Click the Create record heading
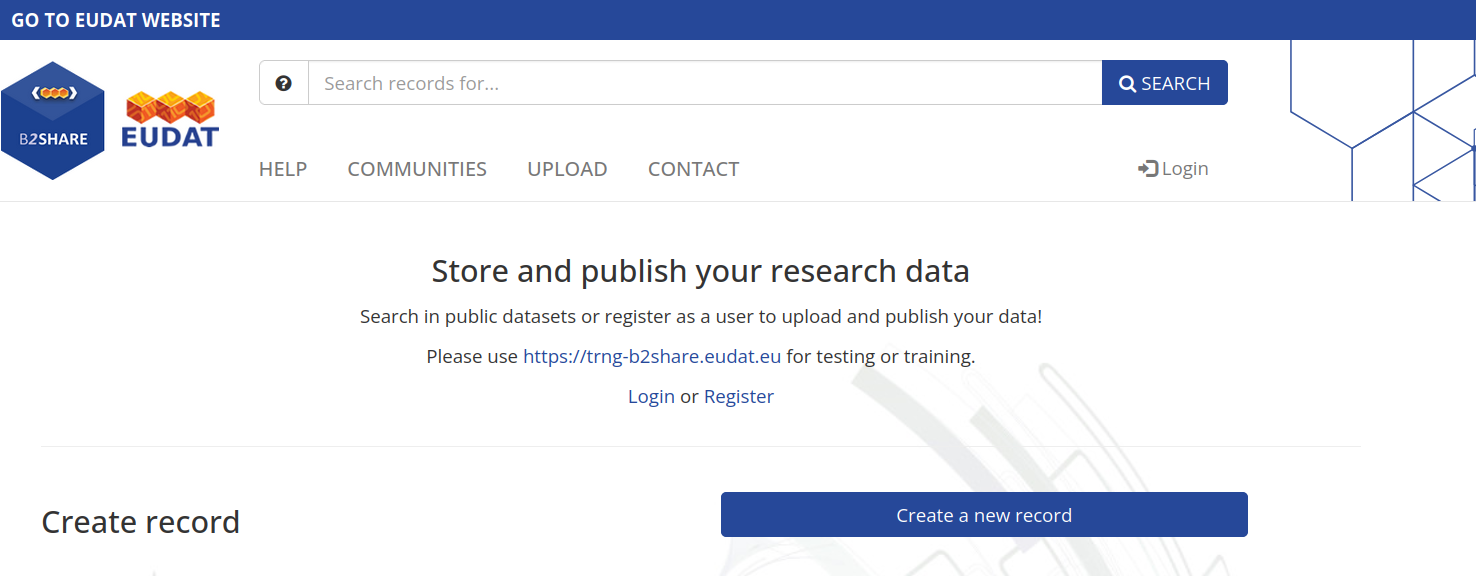This screenshot has height=576, width=1476. (141, 522)
